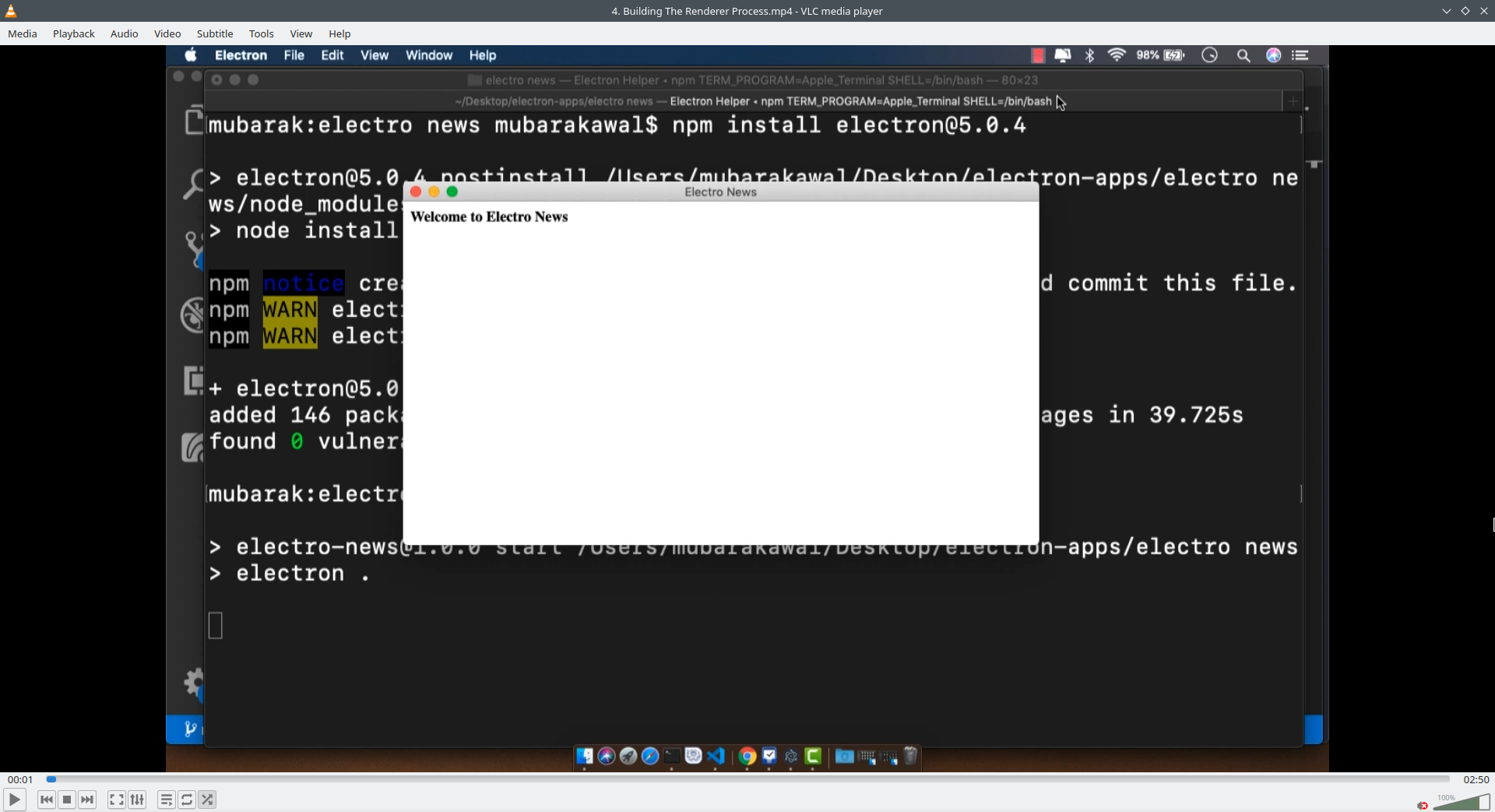Click the Apple logo in video

[x=191, y=55]
